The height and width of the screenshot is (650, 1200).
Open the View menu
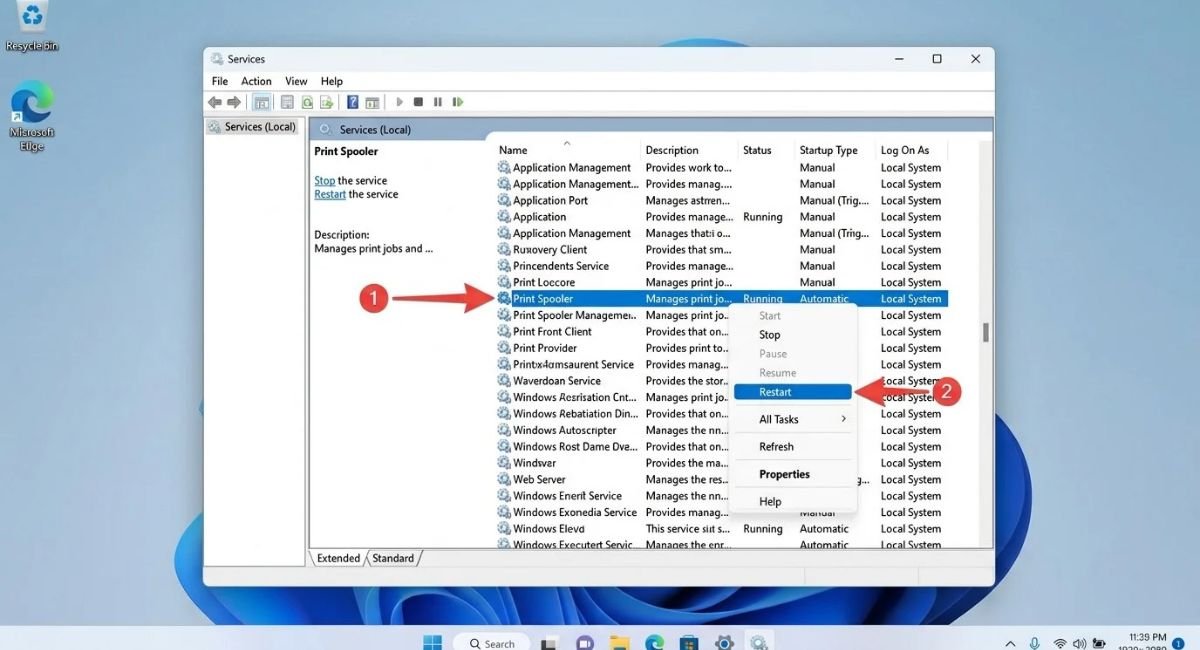pyautogui.click(x=296, y=81)
